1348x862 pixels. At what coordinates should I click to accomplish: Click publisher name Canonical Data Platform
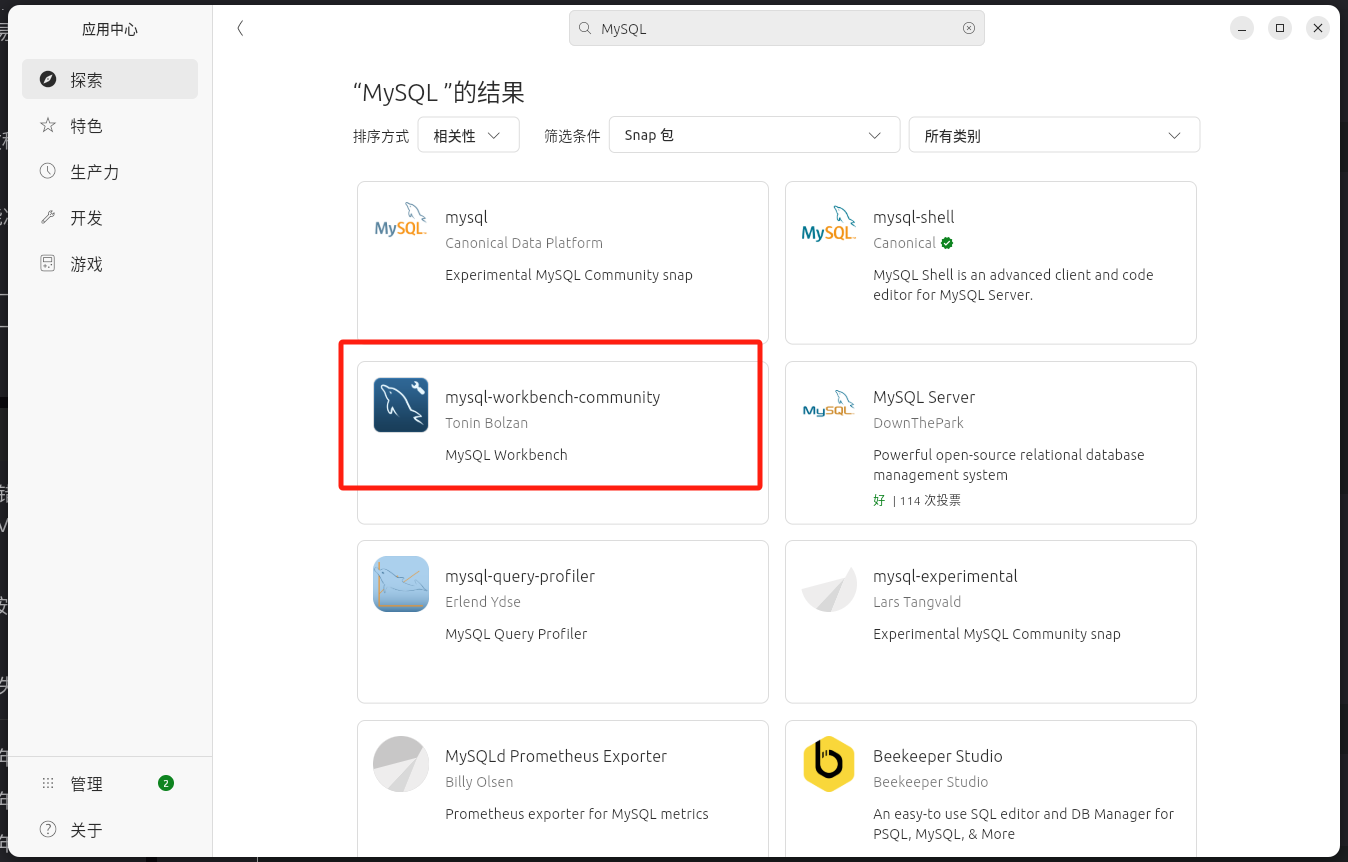click(x=524, y=243)
